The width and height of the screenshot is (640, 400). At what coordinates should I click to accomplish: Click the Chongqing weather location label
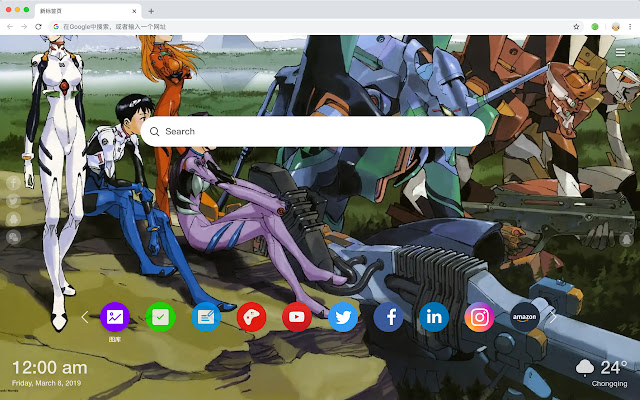pos(609,384)
